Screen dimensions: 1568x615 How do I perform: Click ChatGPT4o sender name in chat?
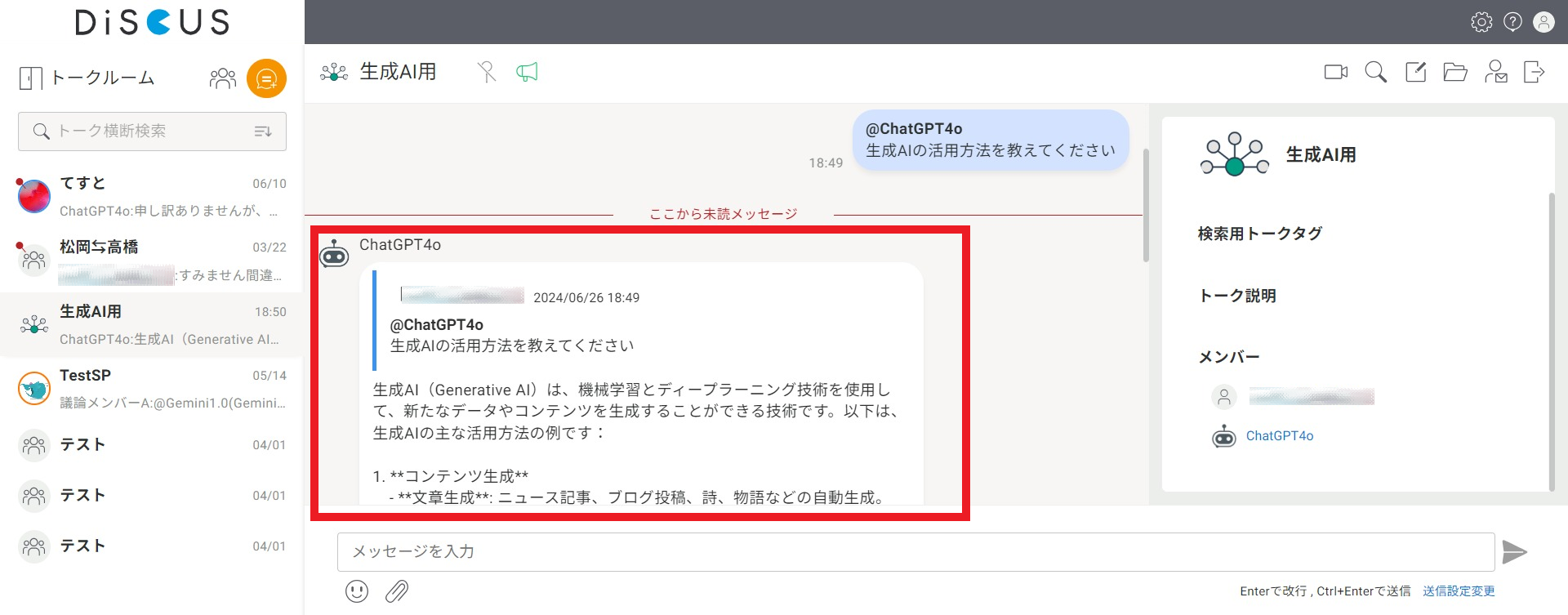point(400,245)
